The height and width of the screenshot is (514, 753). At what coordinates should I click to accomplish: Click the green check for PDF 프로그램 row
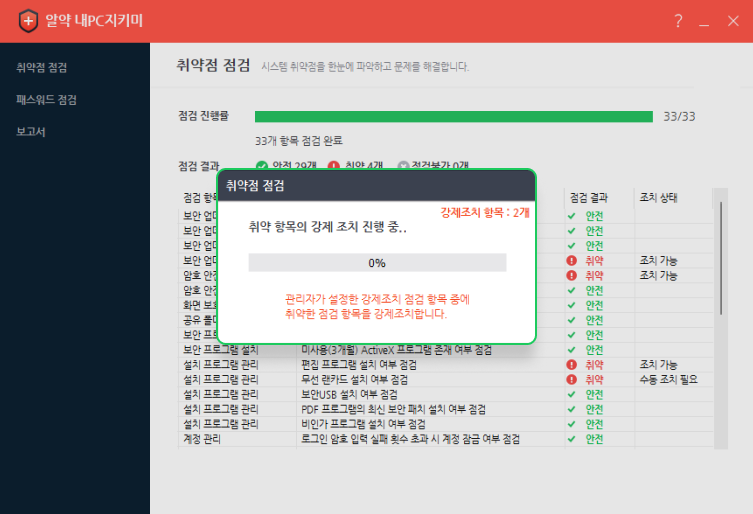point(571,409)
